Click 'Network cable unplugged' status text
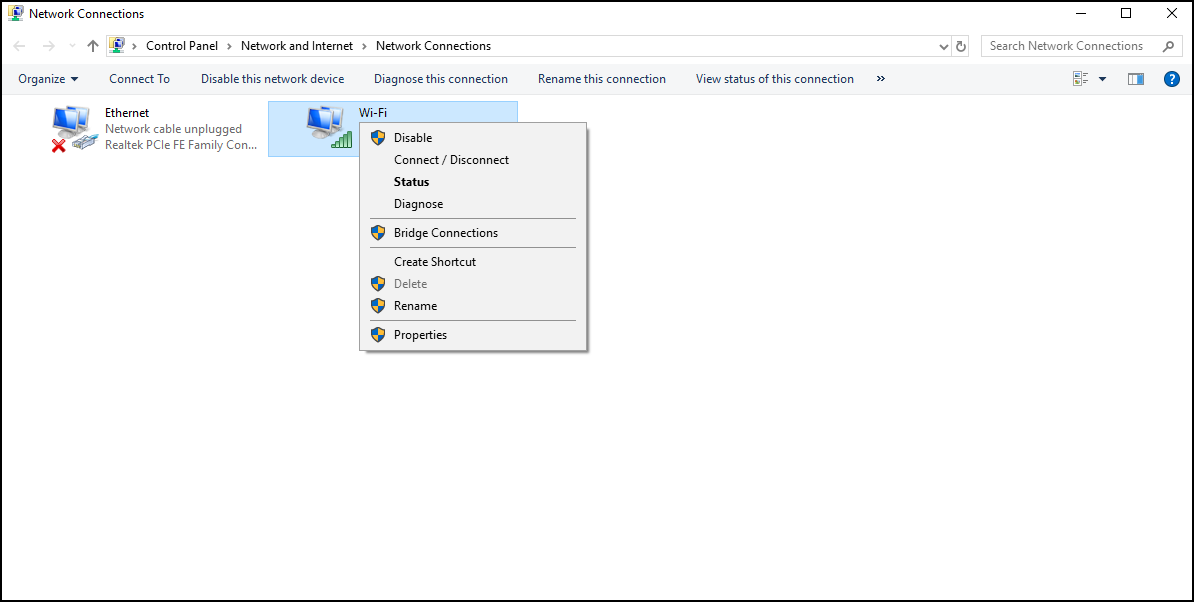The width and height of the screenshot is (1194, 602). (x=174, y=129)
